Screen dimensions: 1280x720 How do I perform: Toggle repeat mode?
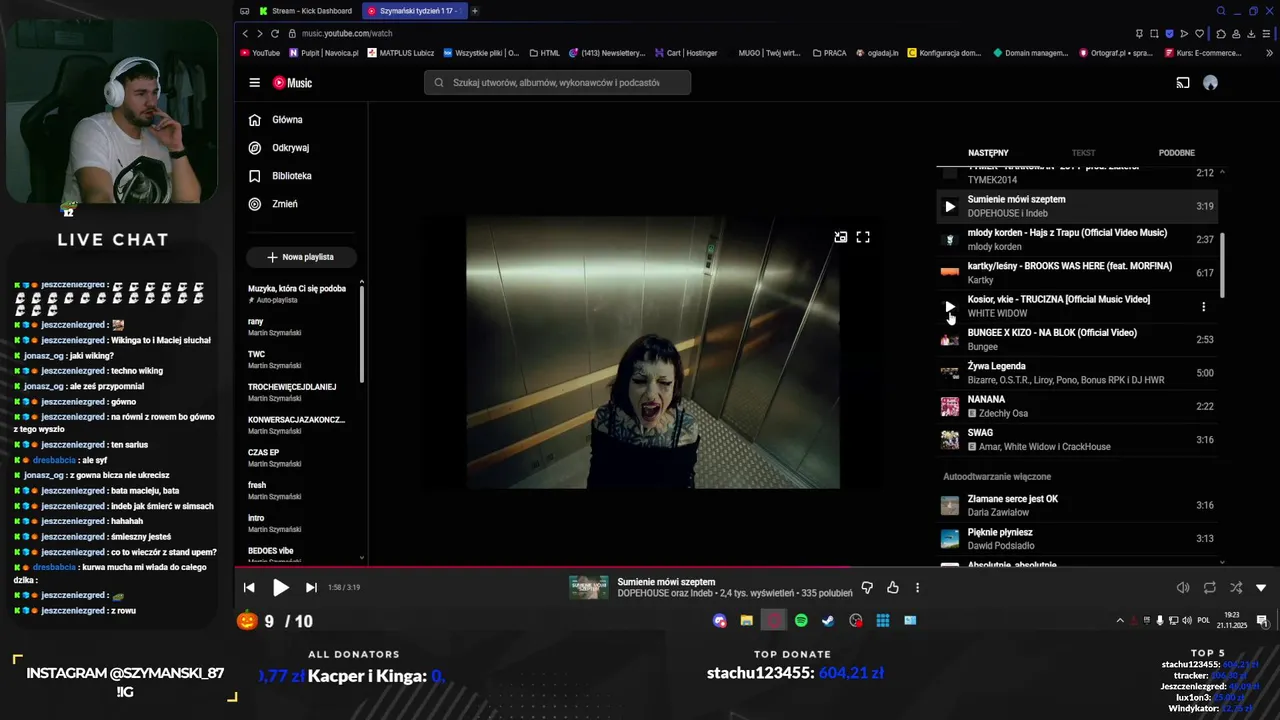(x=1210, y=588)
